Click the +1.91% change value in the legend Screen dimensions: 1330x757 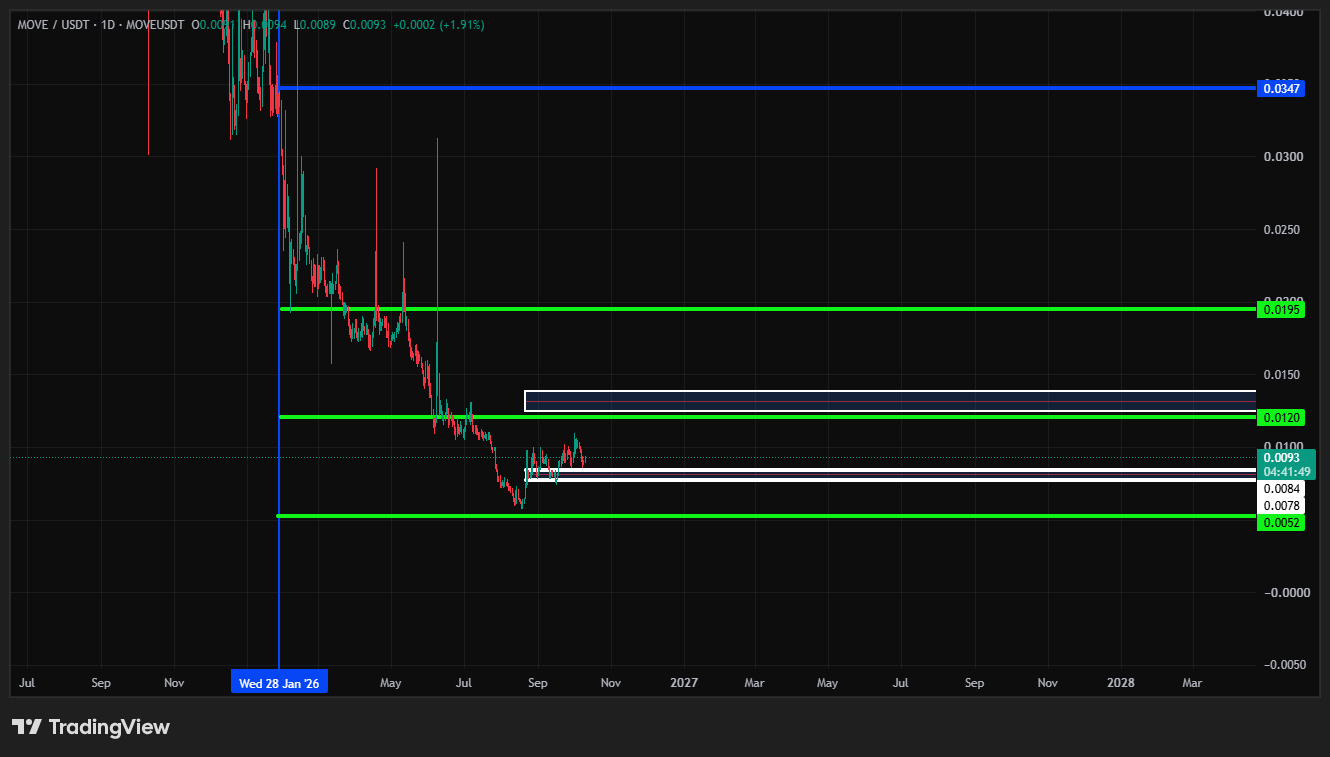click(x=461, y=24)
